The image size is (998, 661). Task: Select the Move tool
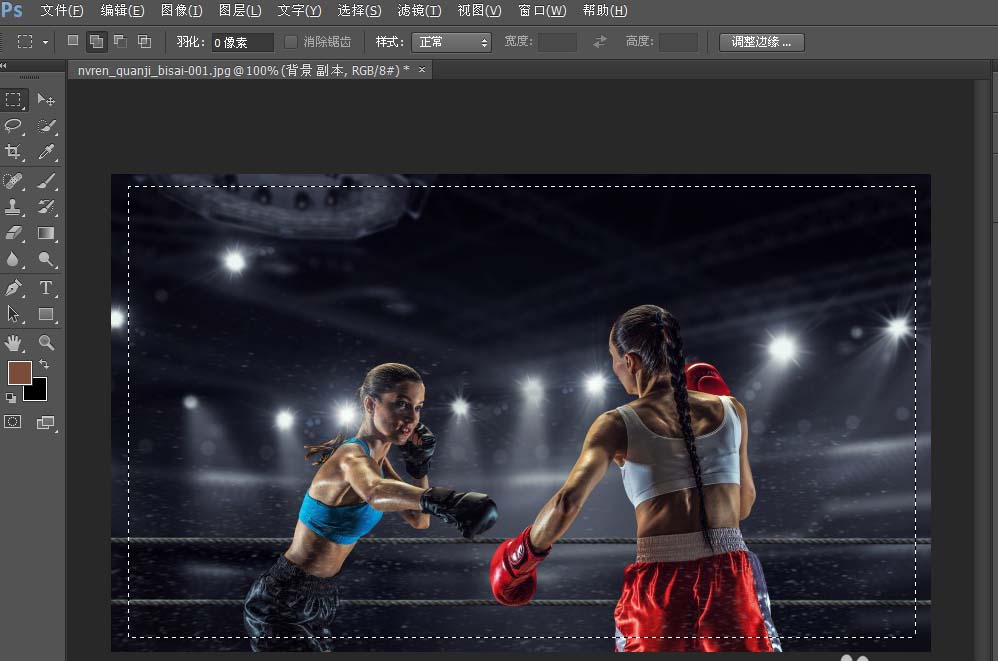click(x=46, y=100)
